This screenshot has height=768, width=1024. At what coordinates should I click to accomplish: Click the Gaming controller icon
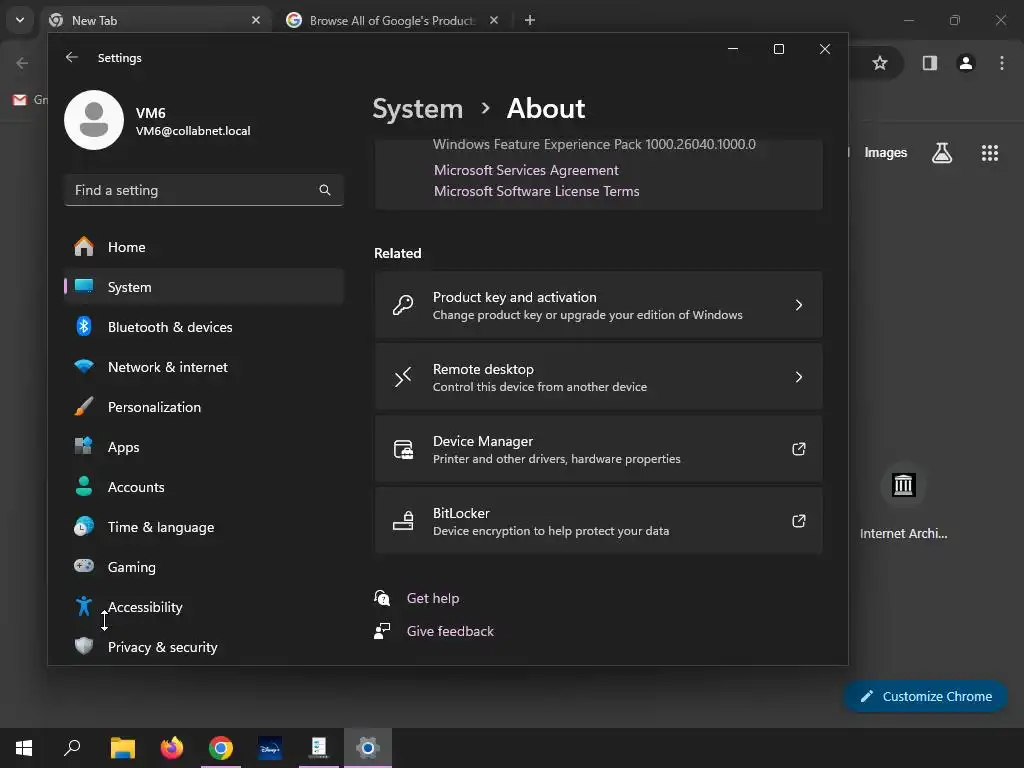click(x=84, y=566)
